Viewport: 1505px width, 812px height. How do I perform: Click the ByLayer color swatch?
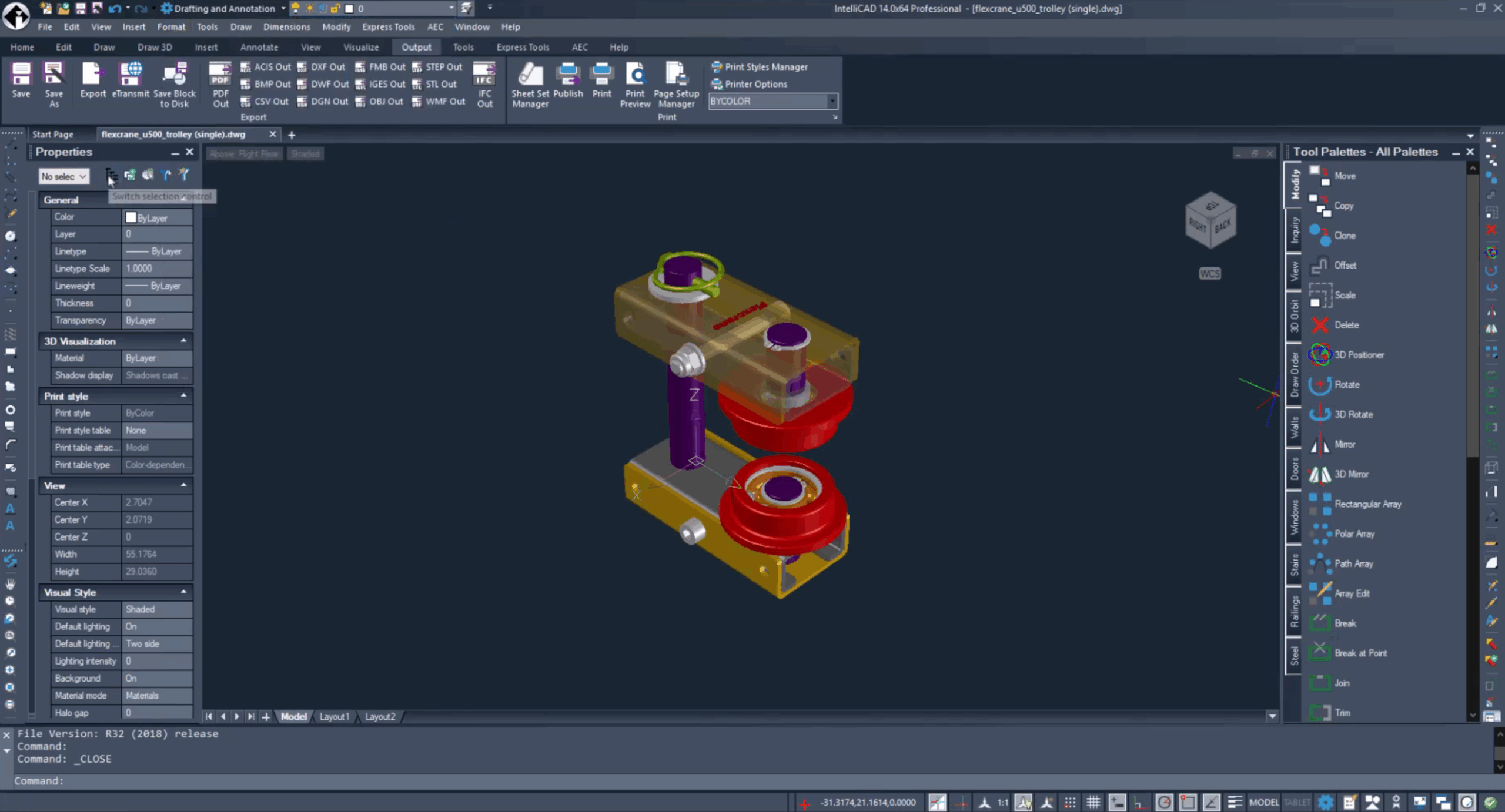[x=131, y=217]
